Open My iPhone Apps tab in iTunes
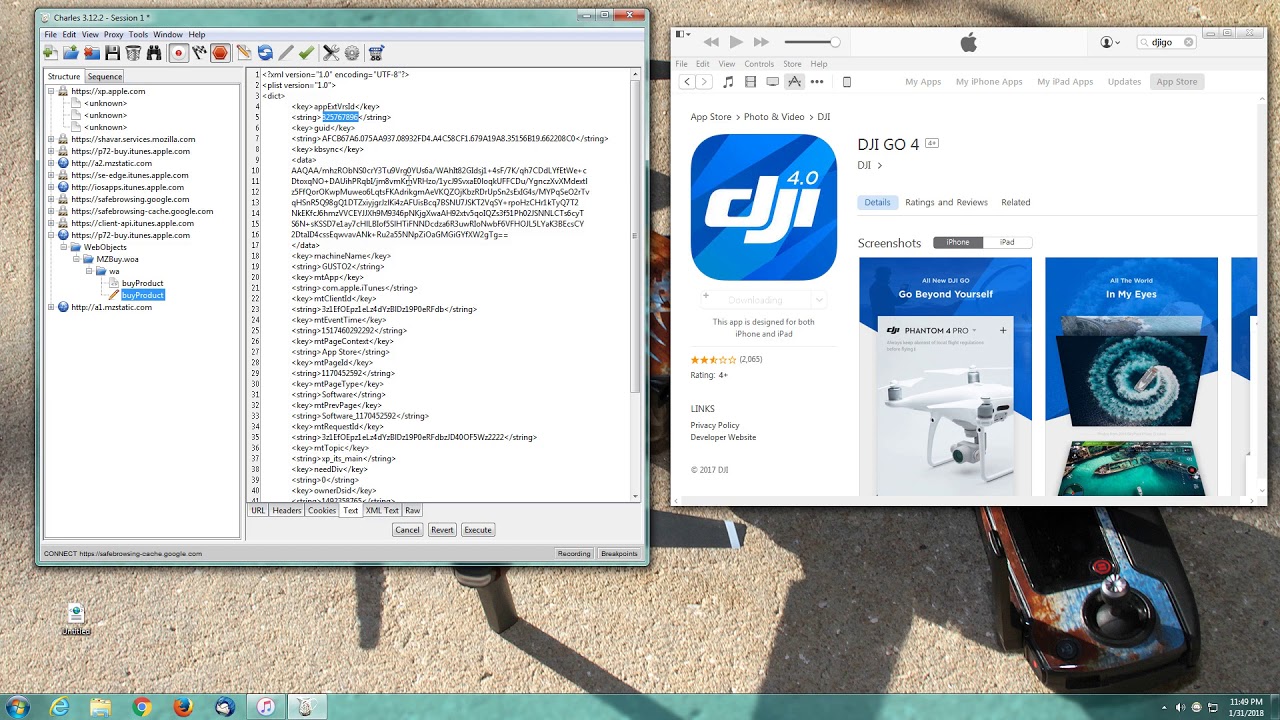This screenshot has width=1280, height=720. pyautogui.click(x=989, y=82)
